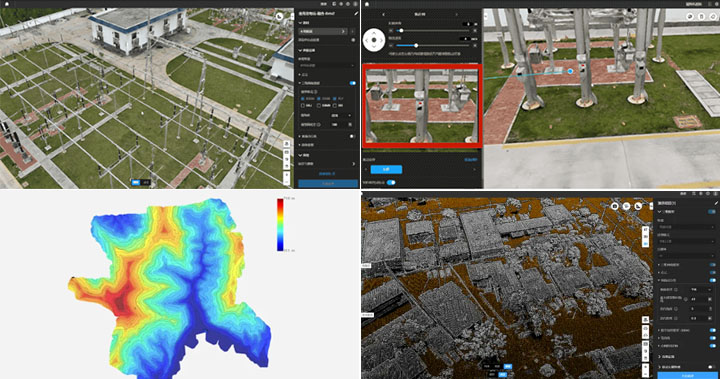Click the blue start button under the point cloud panel
Image resolution: width=720 pixels, height=379 pixels.
687,375
